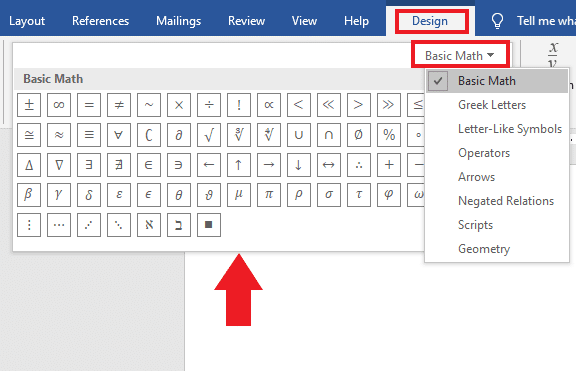Insert the approximately equal congruent symbol
This screenshot has height=371, width=576.
[x=29, y=135]
